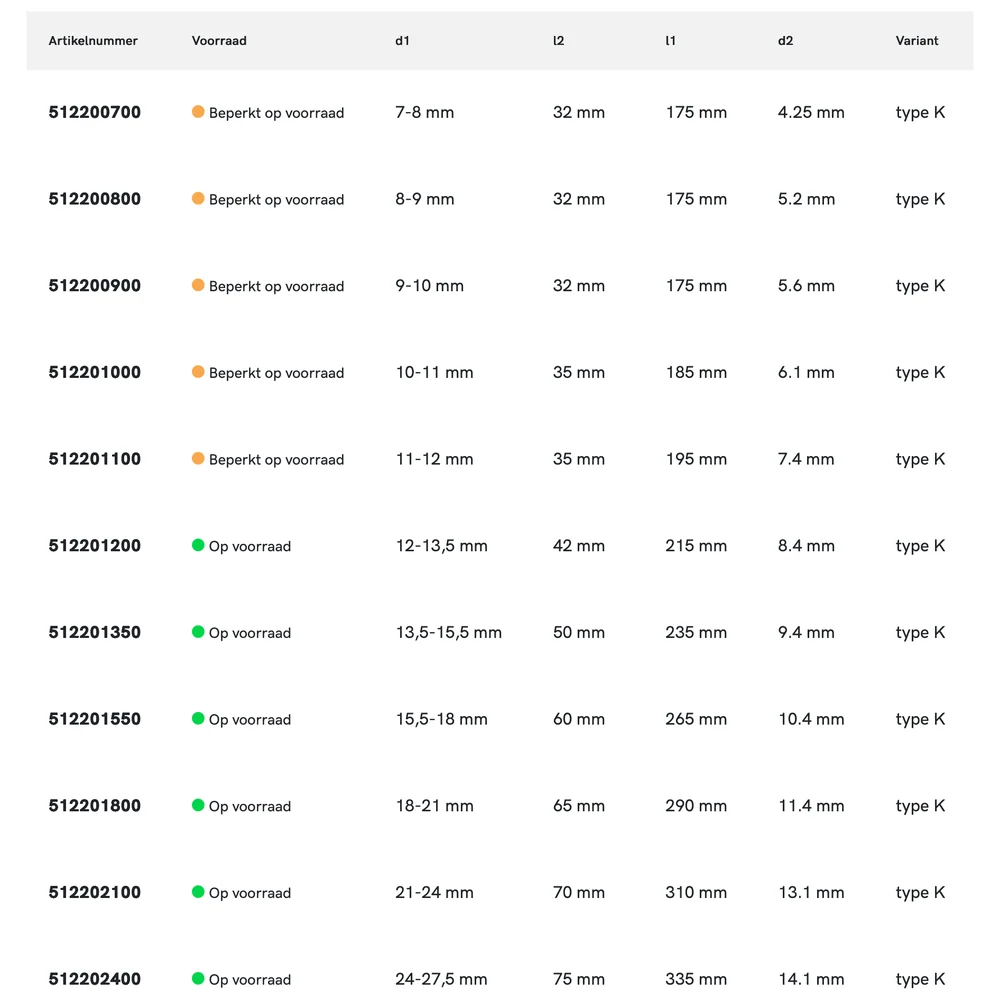Click the orange stock indicator for 512200900
The width and height of the screenshot is (1000, 1000).
point(198,285)
